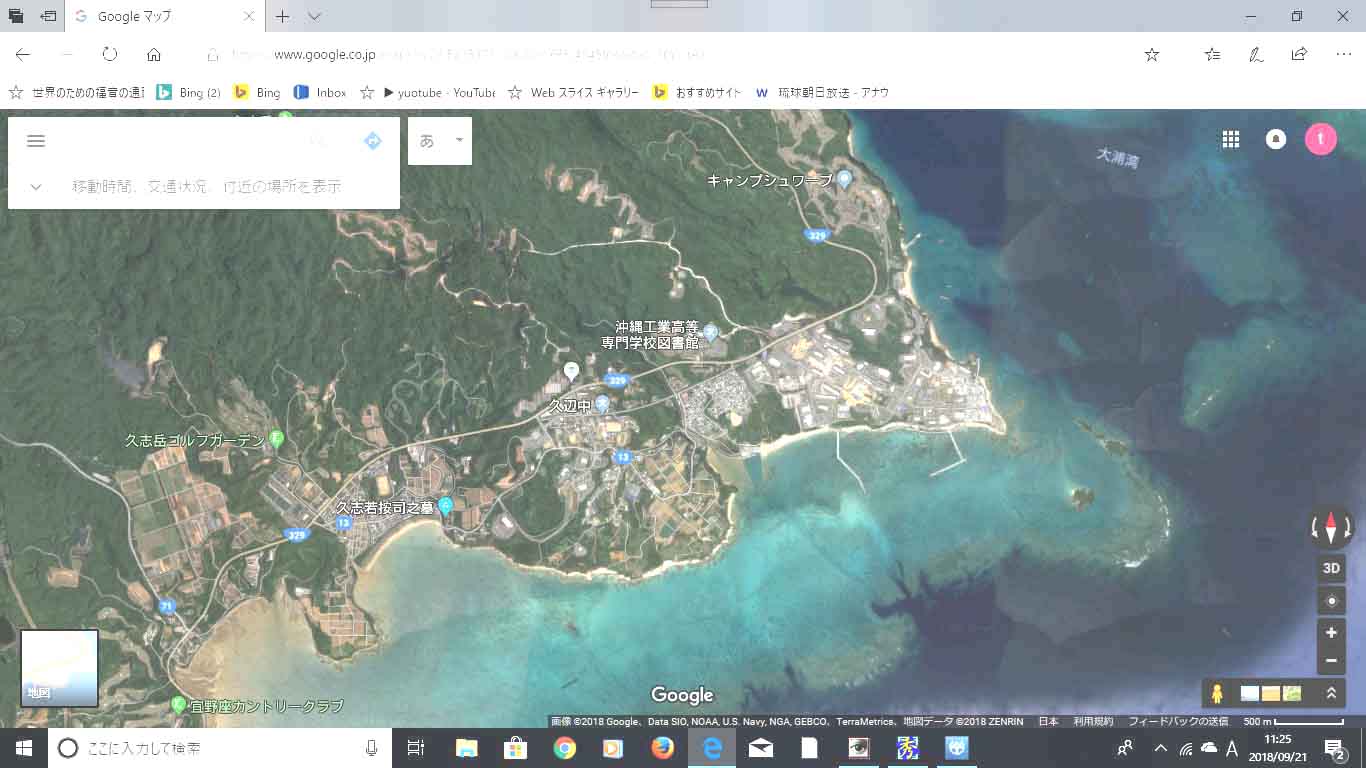The width and height of the screenshot is (1366, 768).
Task: Click the 500 m scale bar
Action: [1294, 721]
